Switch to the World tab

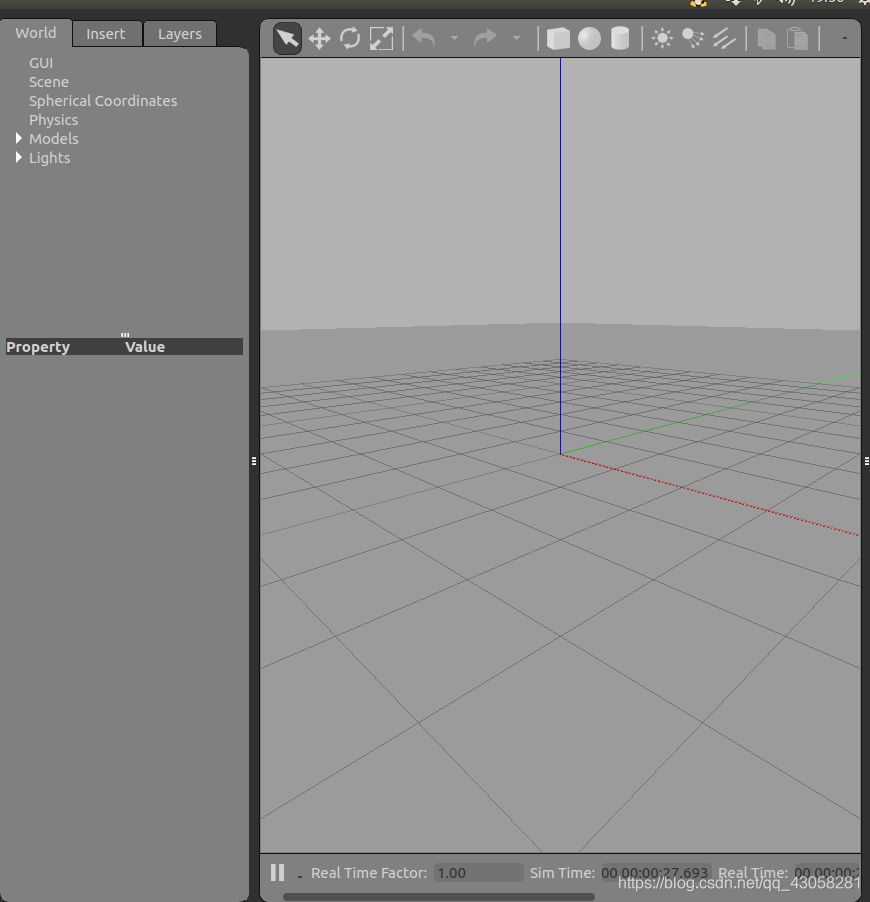tap(36, 33)
